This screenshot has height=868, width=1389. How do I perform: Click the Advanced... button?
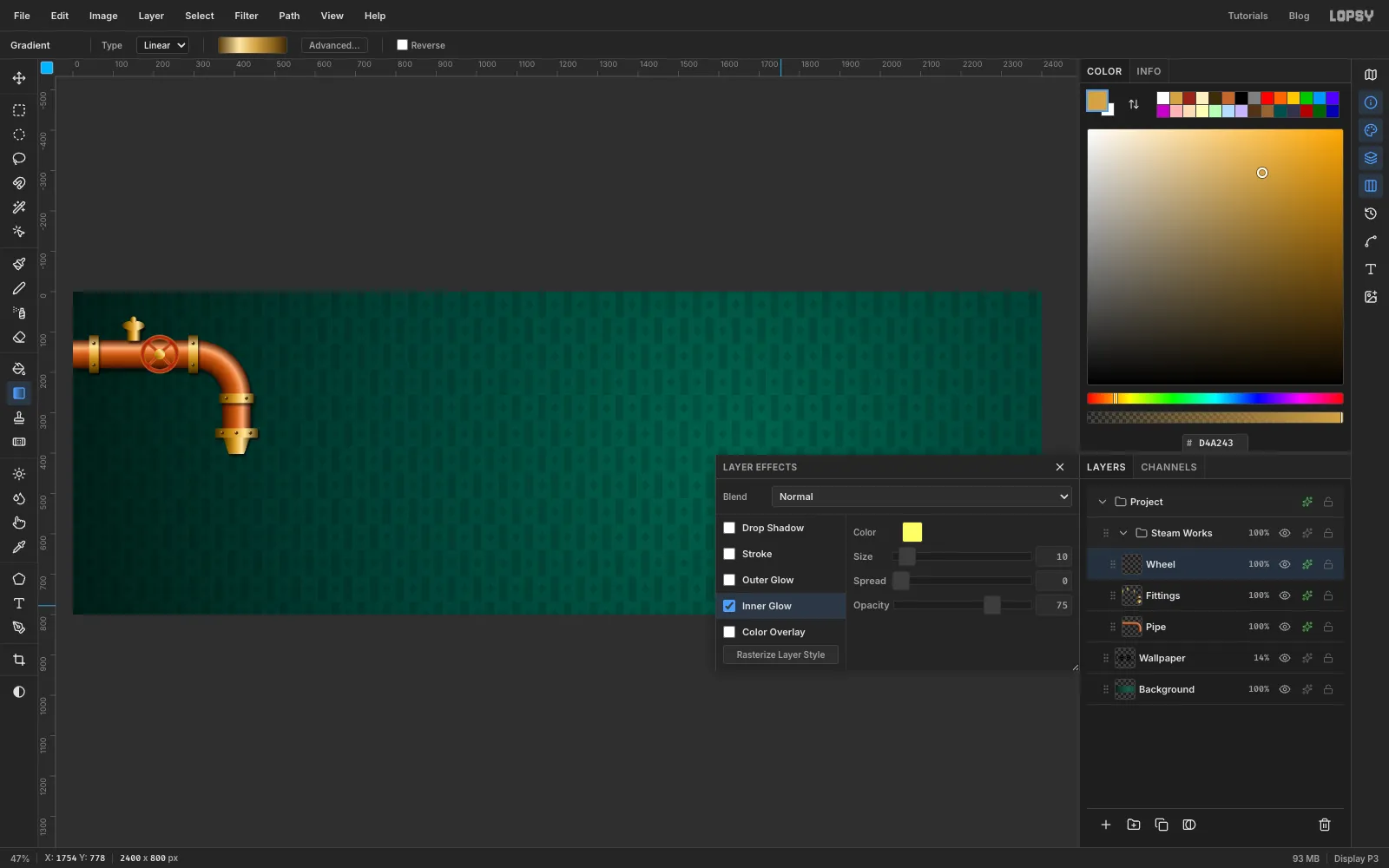pyautogui.click(x=334, y=45)
